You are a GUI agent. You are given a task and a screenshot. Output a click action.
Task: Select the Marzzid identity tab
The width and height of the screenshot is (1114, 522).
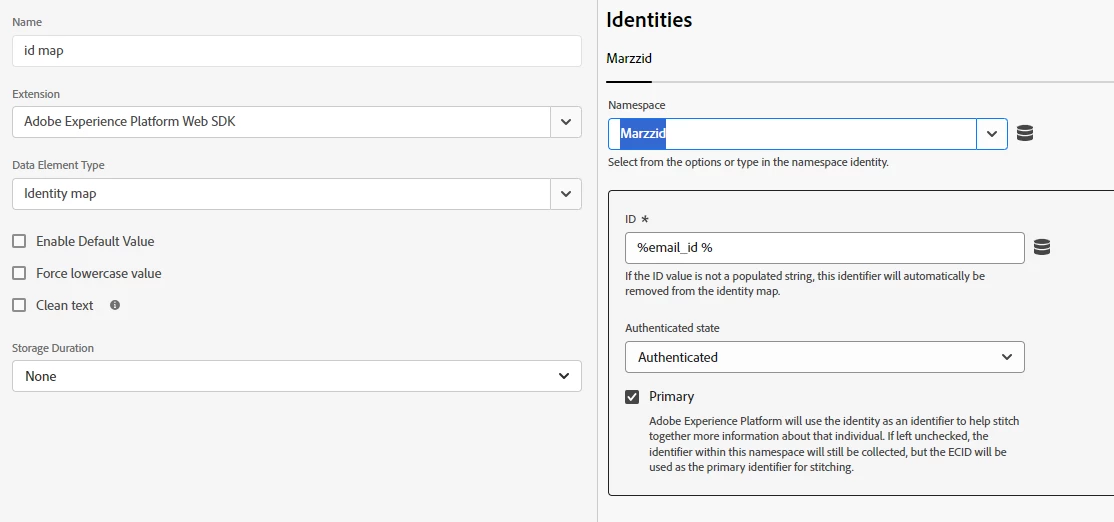coord(629,59)
